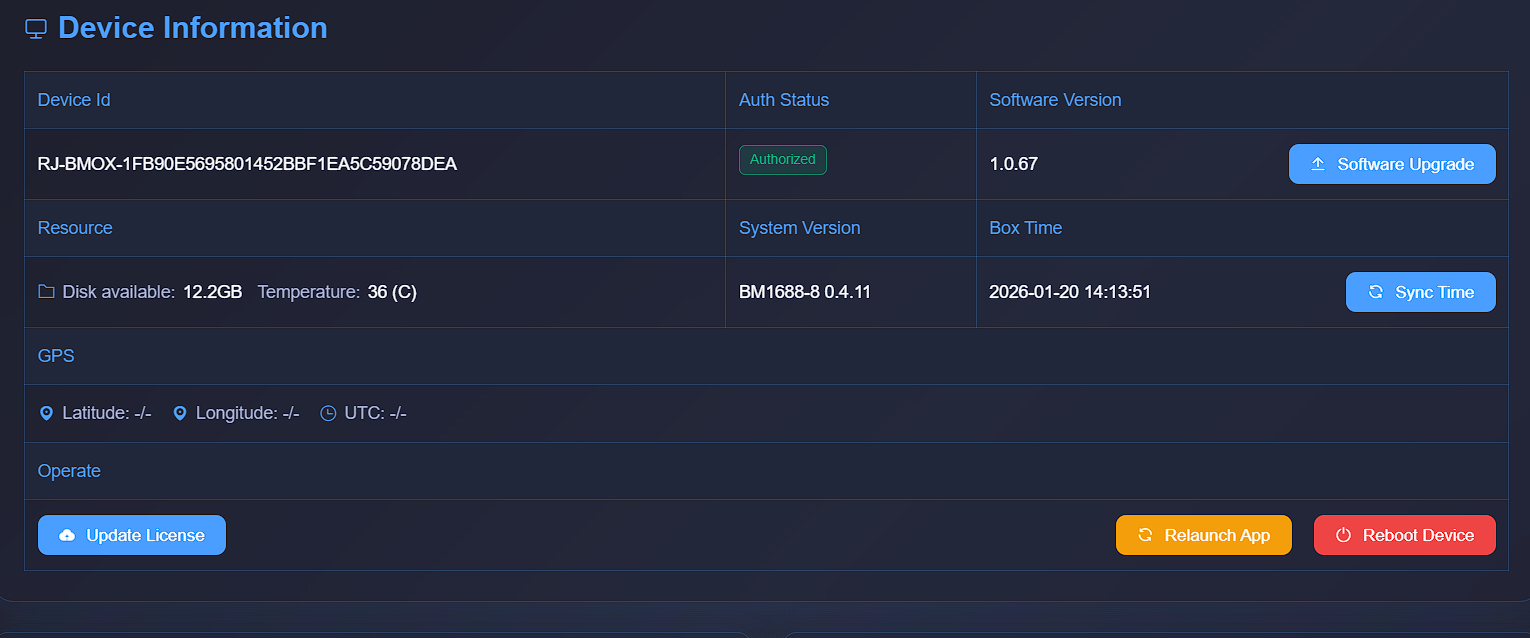Image resolution: width=1530 pixels, height=638 pixels.
Task: Click the refresh icon in Sync Time
Action: tap(1375, 292)
